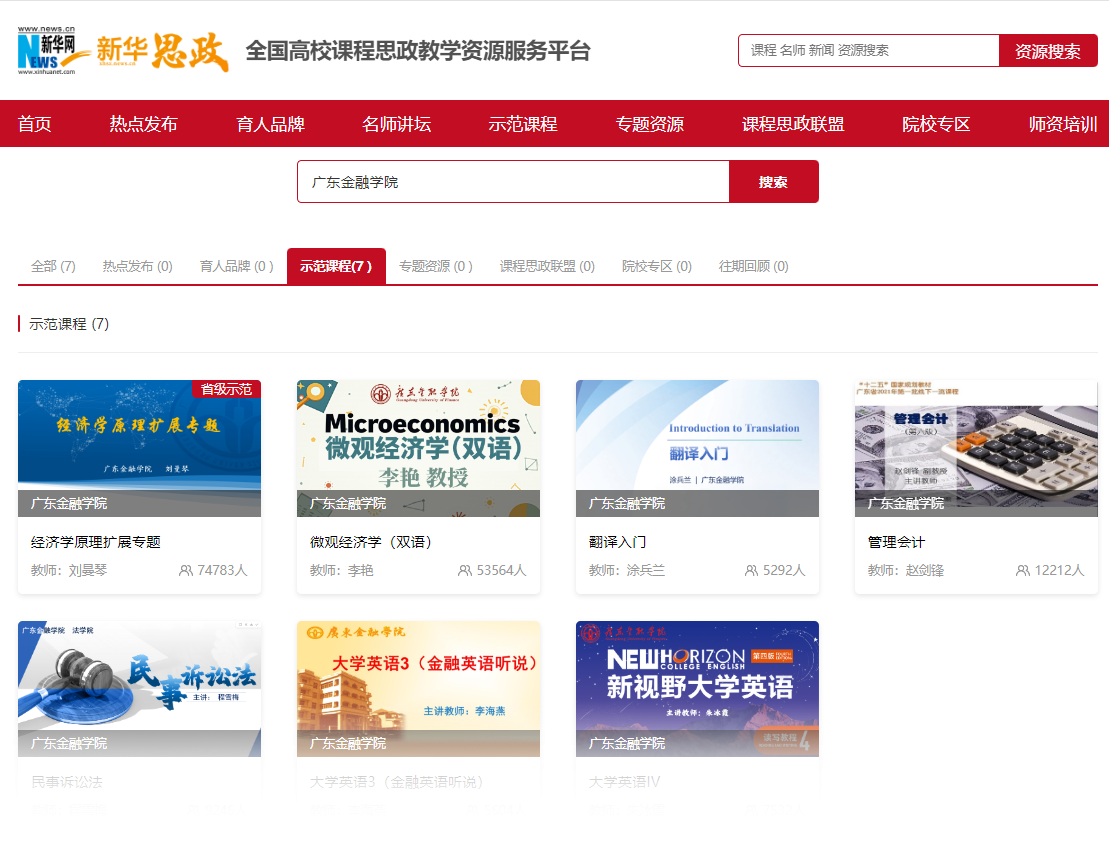The image size is (1110, 857).
Task: Click the red 搜索 button
Action: click(773, 182)
